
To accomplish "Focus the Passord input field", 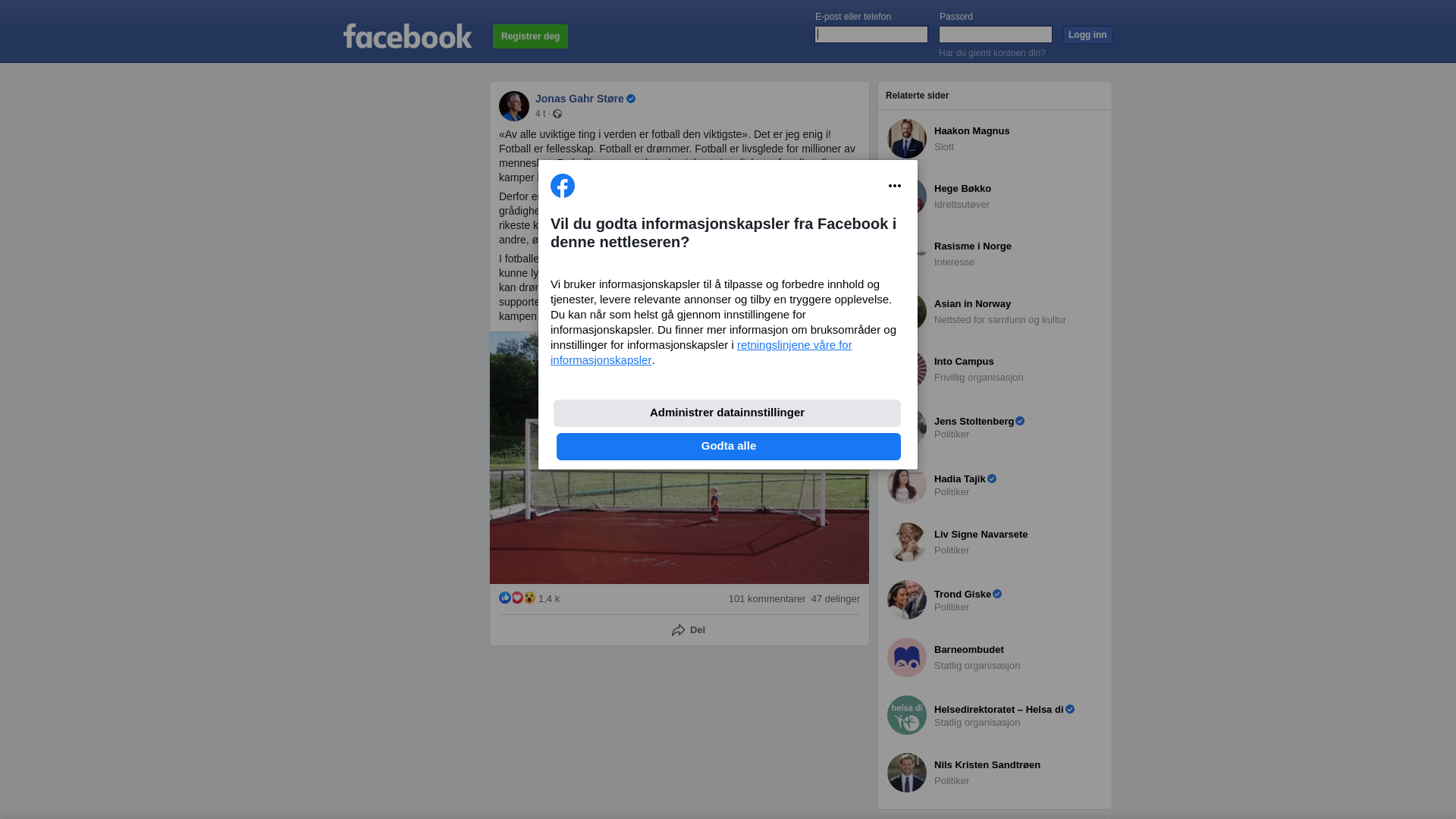I will (996, 34).
